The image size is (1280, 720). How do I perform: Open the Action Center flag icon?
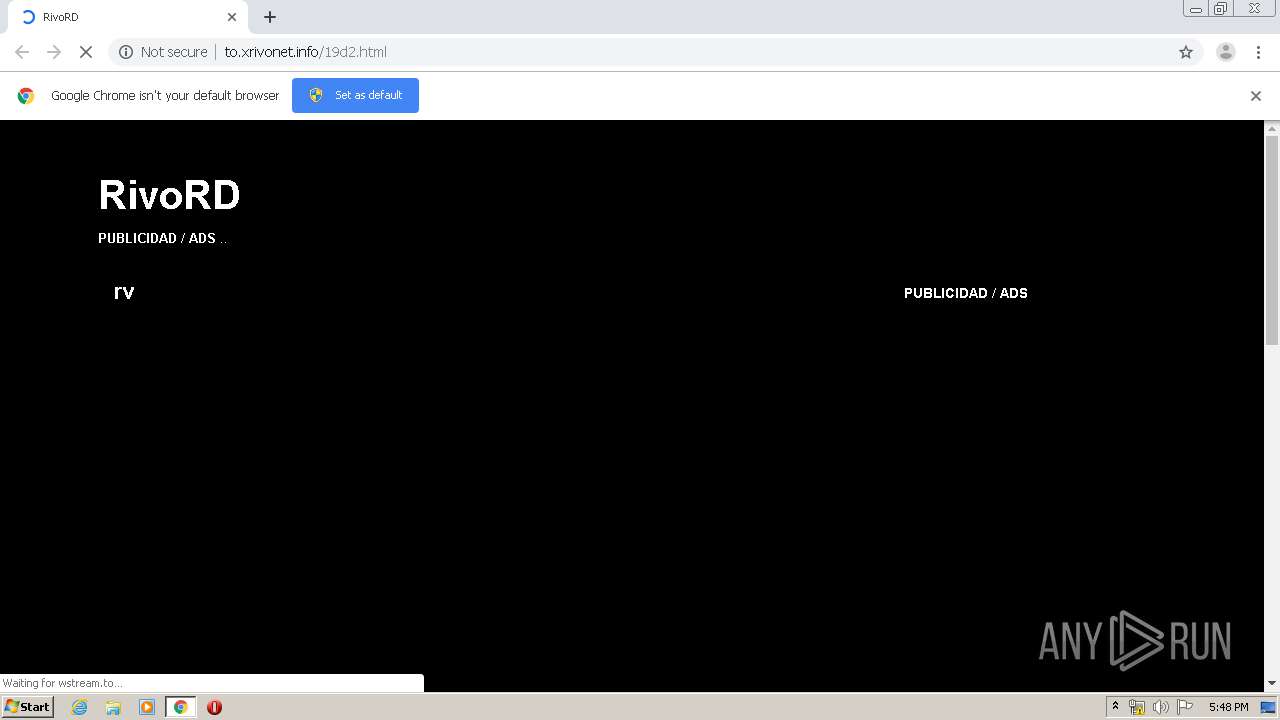pos(1185,707)
